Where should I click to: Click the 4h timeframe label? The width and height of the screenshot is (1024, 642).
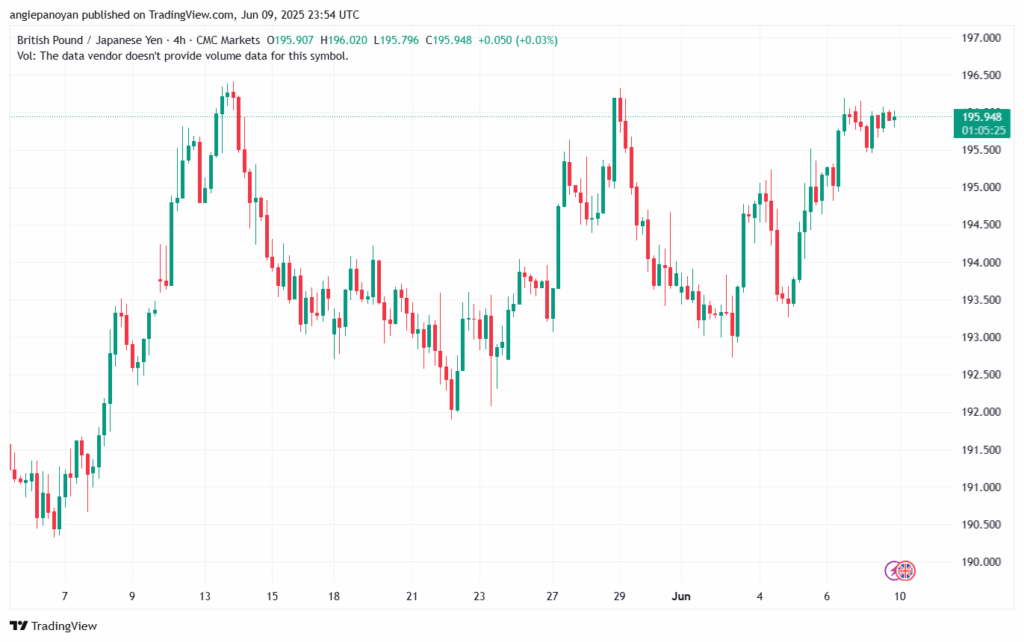click(180, 40)
